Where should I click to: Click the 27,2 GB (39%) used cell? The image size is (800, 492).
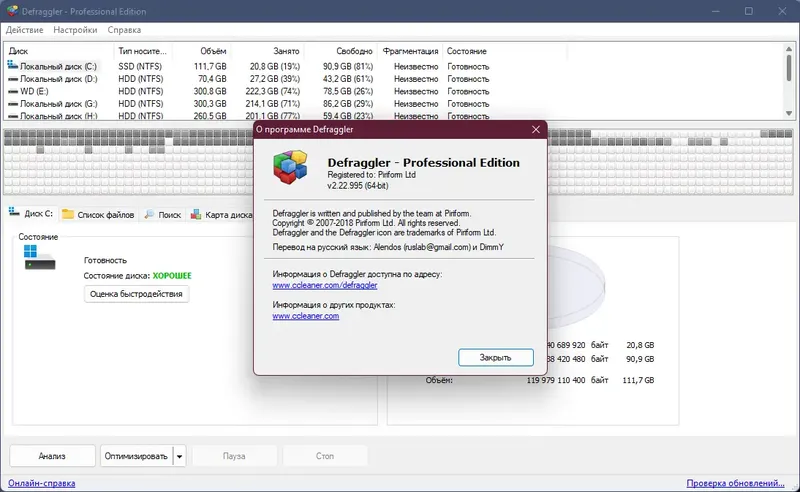[274, 79]
